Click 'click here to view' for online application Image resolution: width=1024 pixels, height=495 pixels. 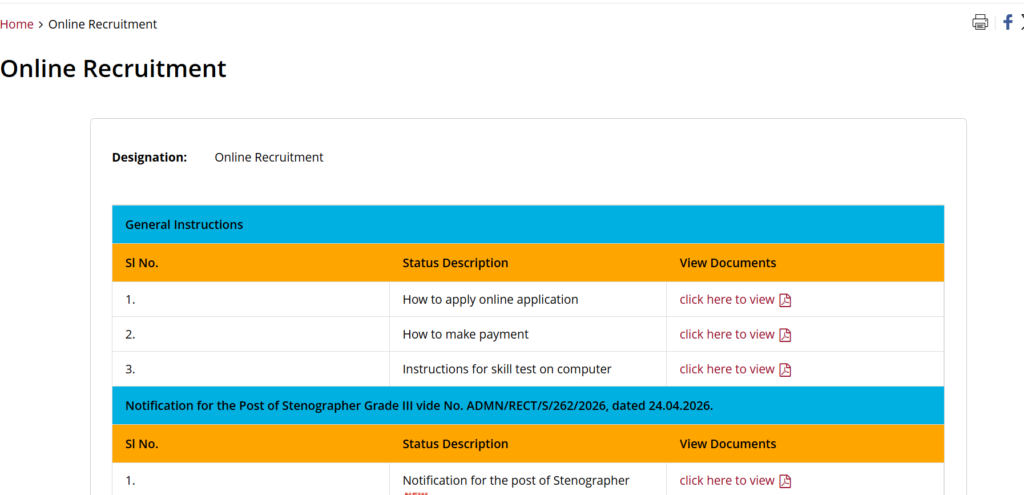click(727, 299)
